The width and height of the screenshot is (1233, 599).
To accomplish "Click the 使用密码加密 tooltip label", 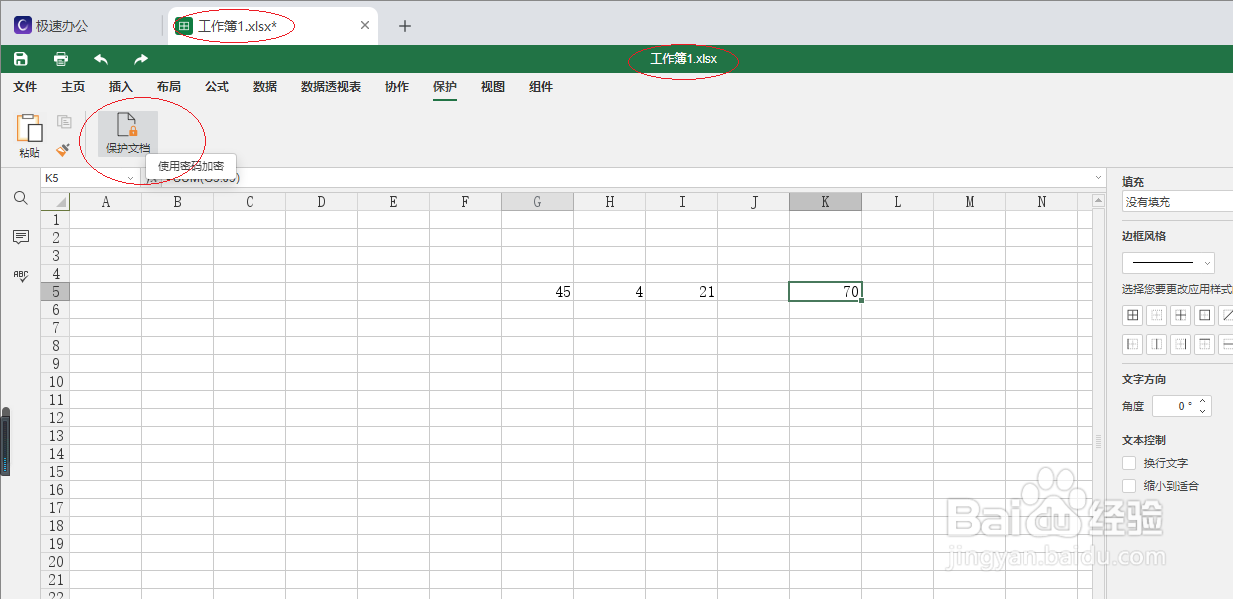I will 190,165.
